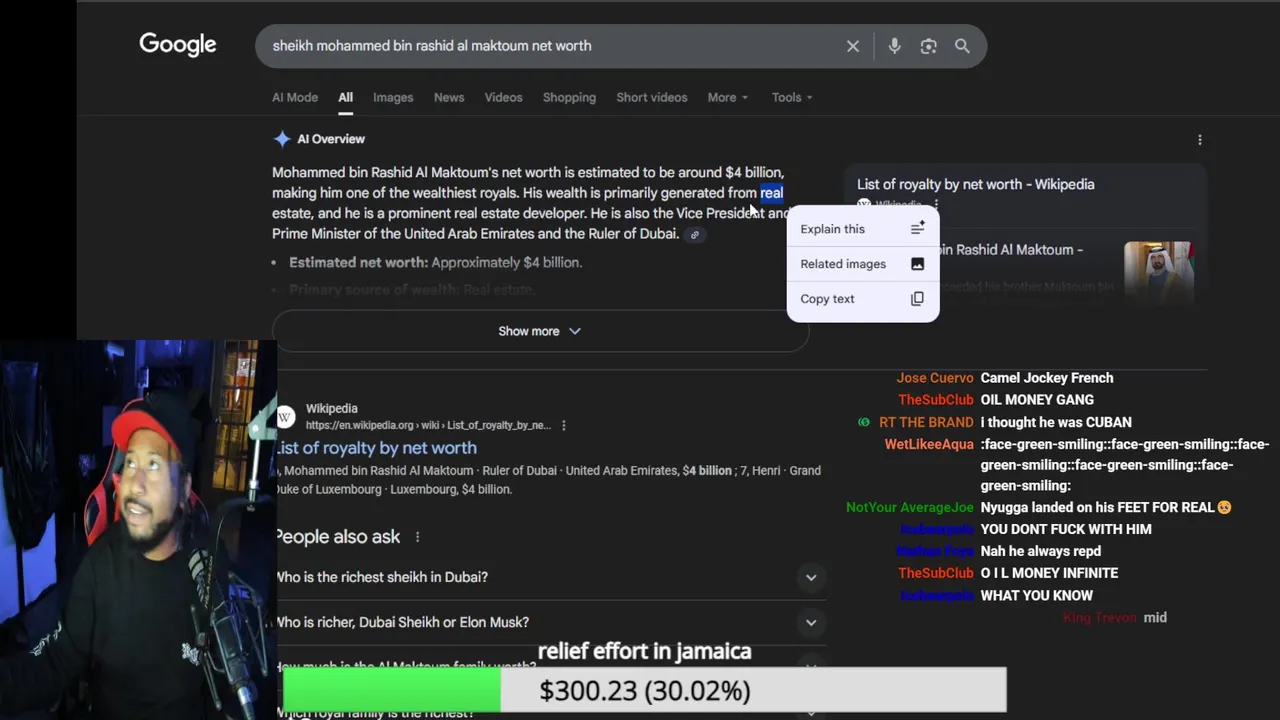
Task: Click People also ask heading
Action: [x=338, y=537]
